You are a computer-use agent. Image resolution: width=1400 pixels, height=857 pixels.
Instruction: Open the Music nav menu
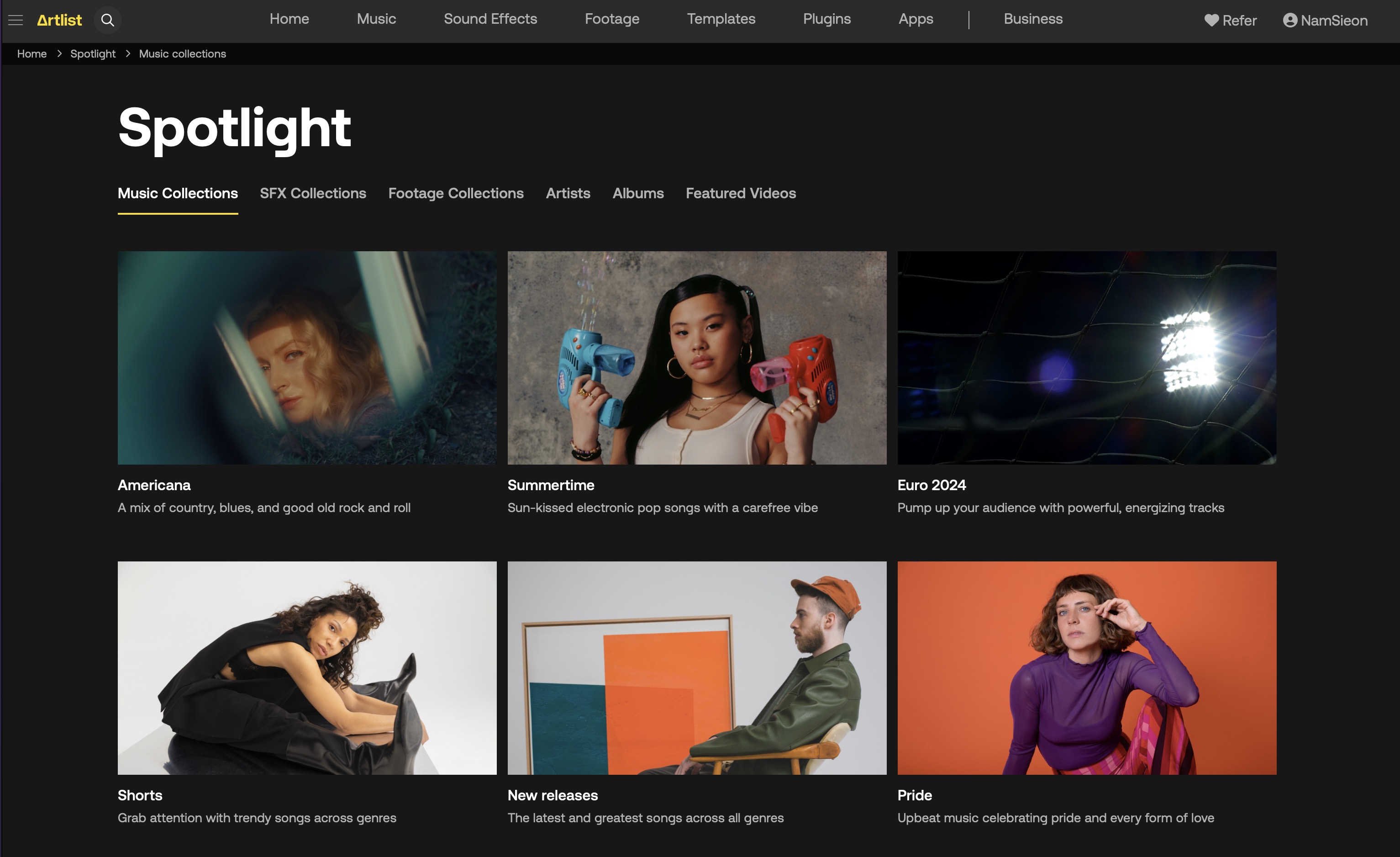coord(376,19)
